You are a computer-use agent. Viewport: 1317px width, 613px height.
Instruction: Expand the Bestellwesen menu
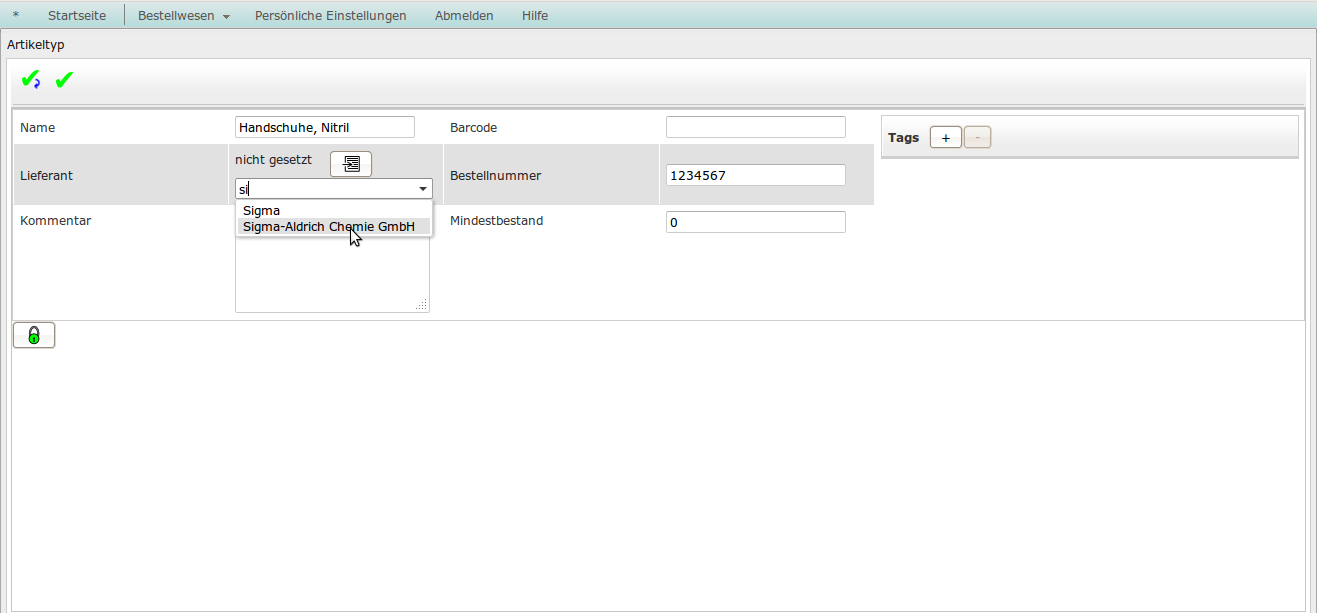184,15
